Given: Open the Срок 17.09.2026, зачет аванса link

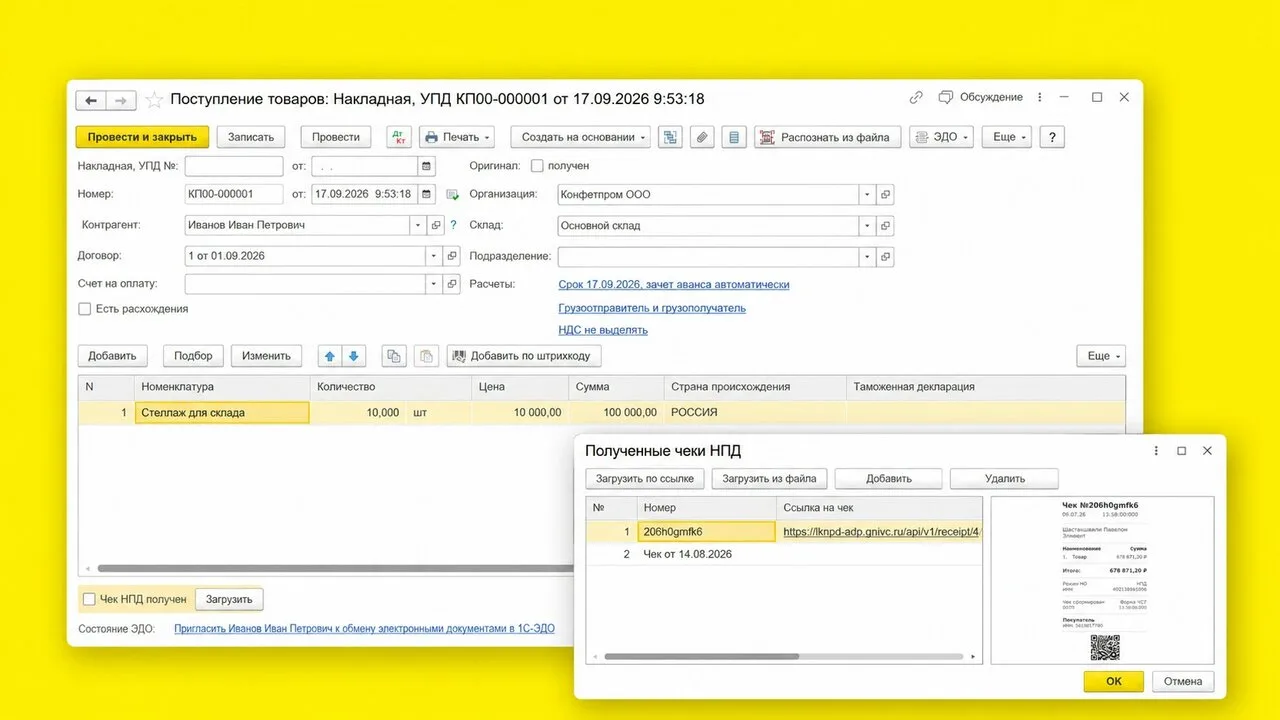Looking at the screenshot, I should pyautogui.click(x=674, y=284).
